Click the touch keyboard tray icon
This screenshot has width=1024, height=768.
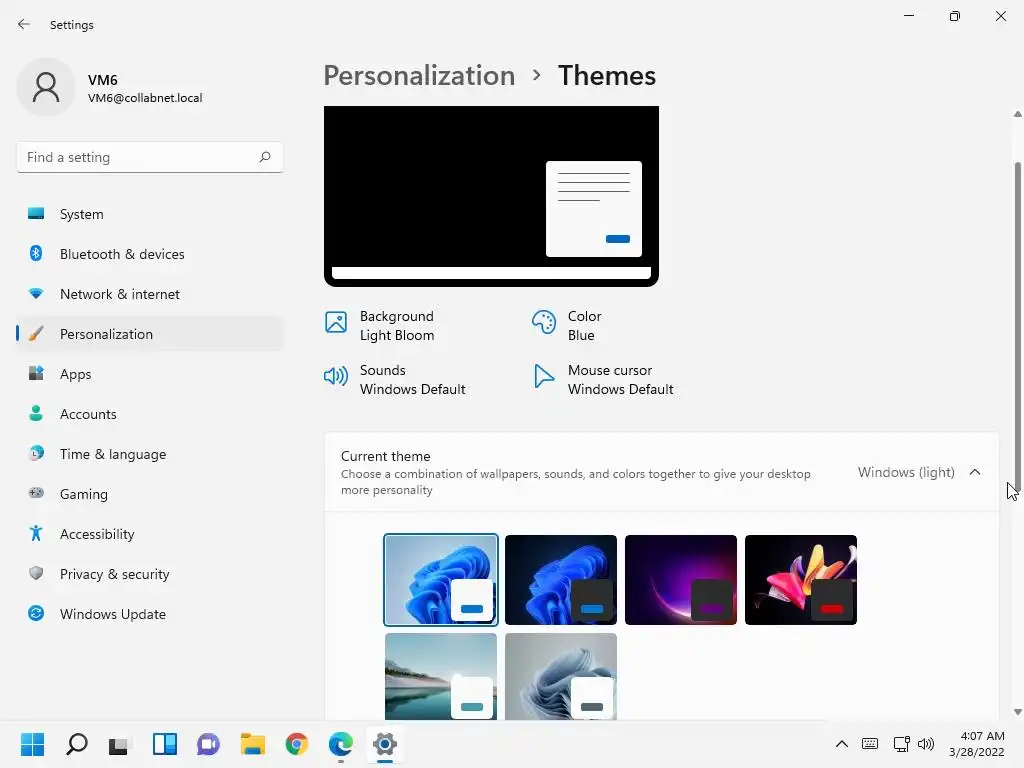(x=870, y=744)
